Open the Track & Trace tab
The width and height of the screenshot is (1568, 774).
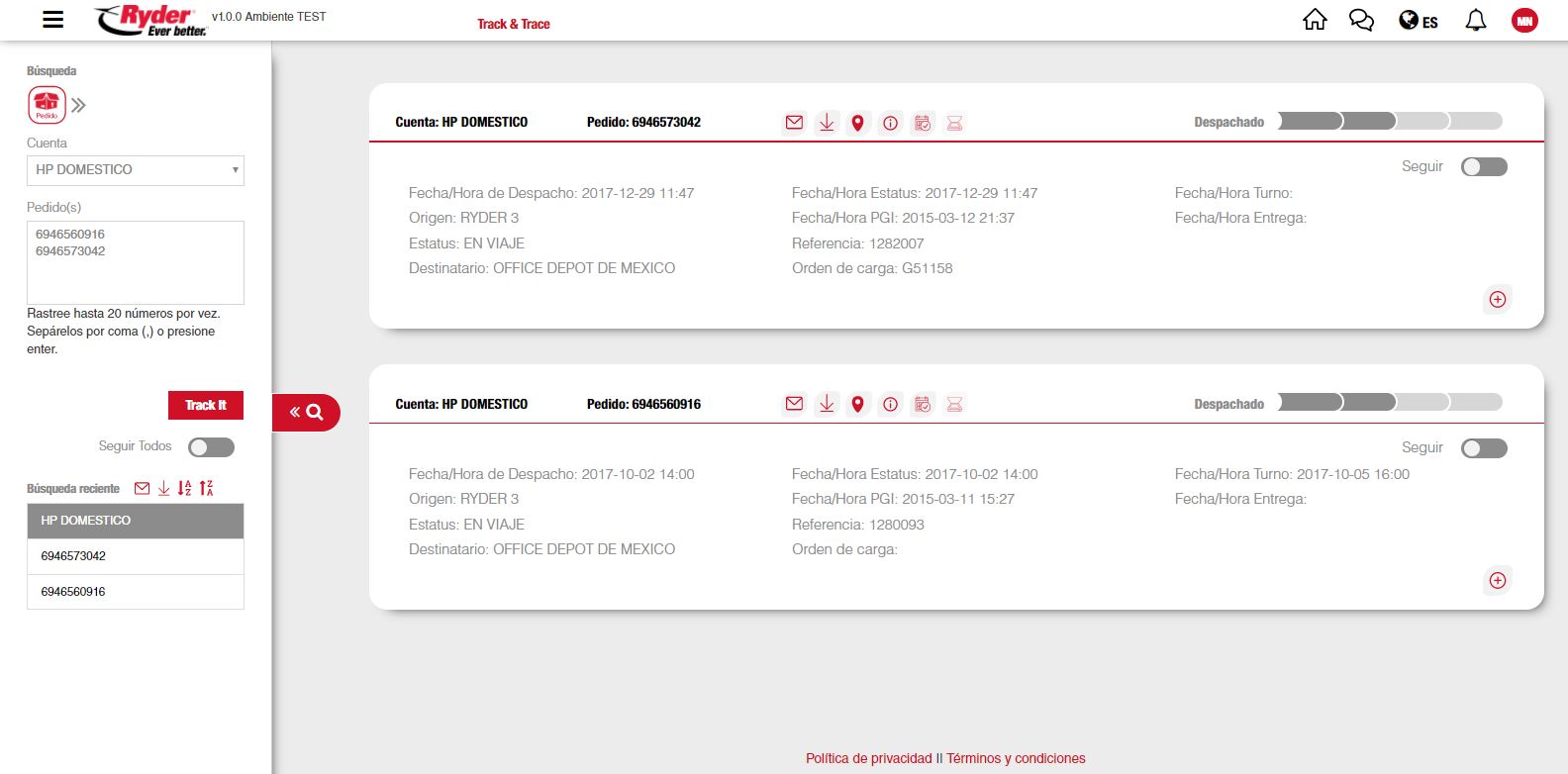click(x=513, y=24)
